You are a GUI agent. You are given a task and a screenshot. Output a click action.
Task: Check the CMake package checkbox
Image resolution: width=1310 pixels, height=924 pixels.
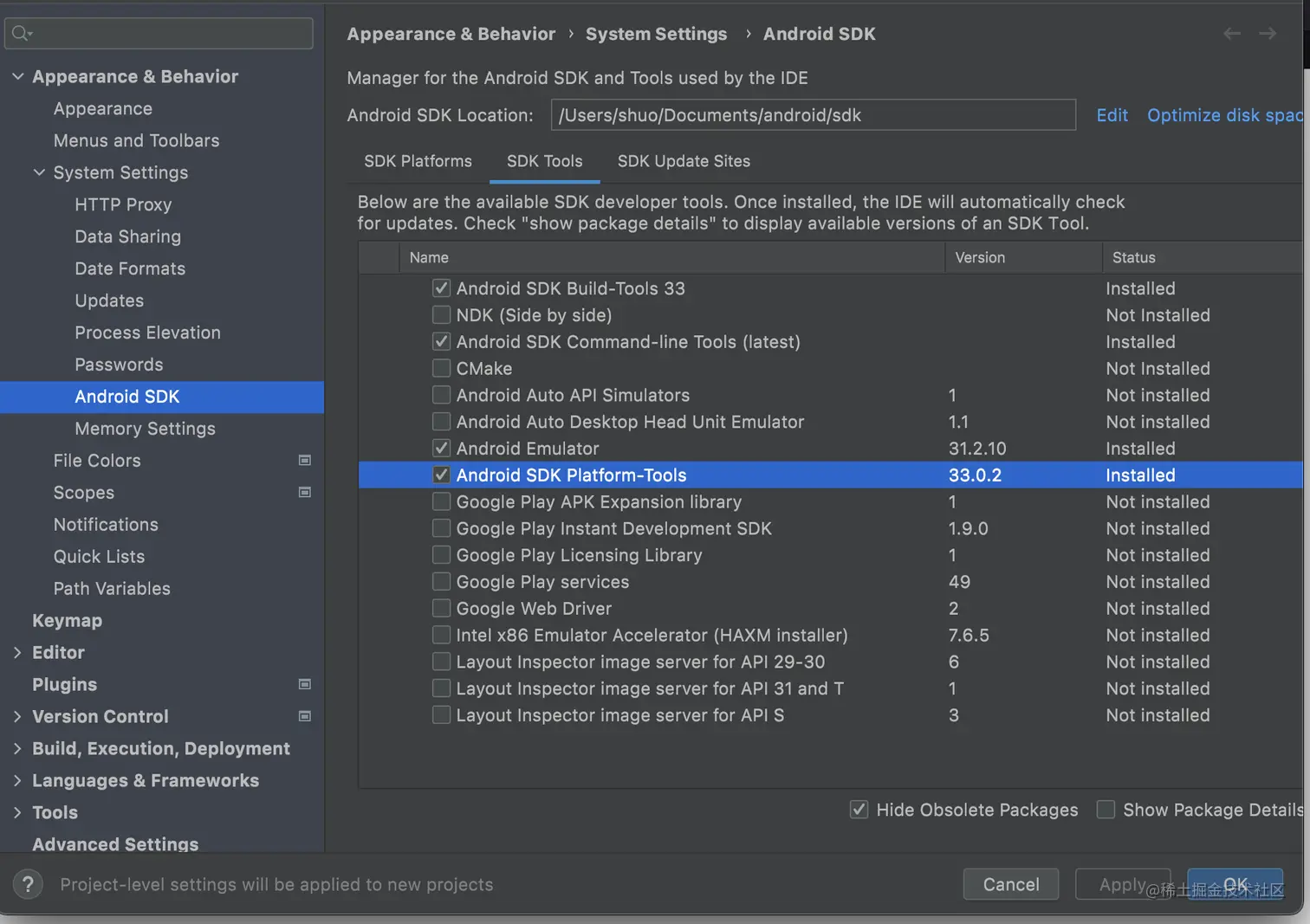point(441,368)
